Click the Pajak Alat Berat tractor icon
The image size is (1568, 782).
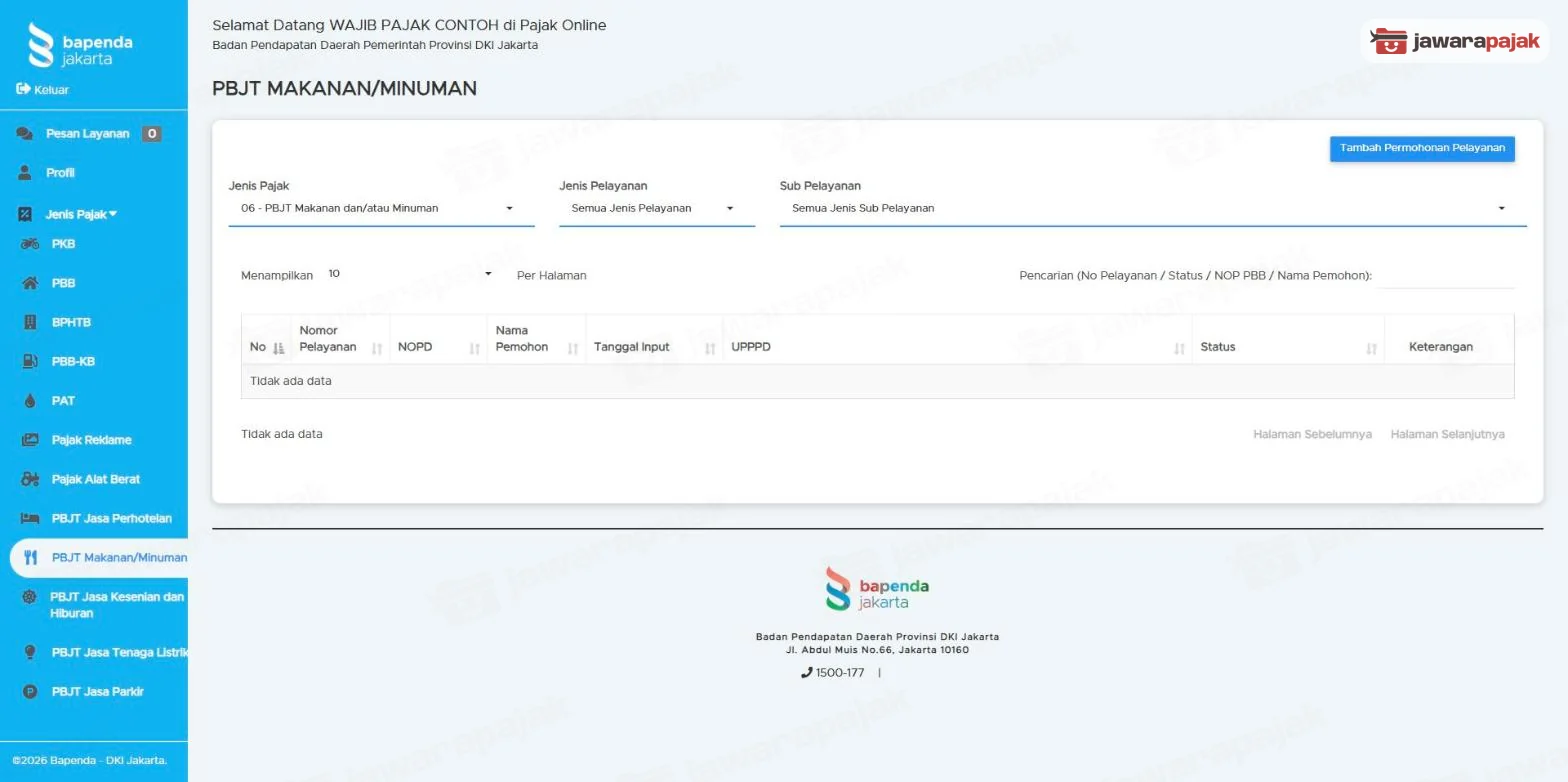(30, 479)
